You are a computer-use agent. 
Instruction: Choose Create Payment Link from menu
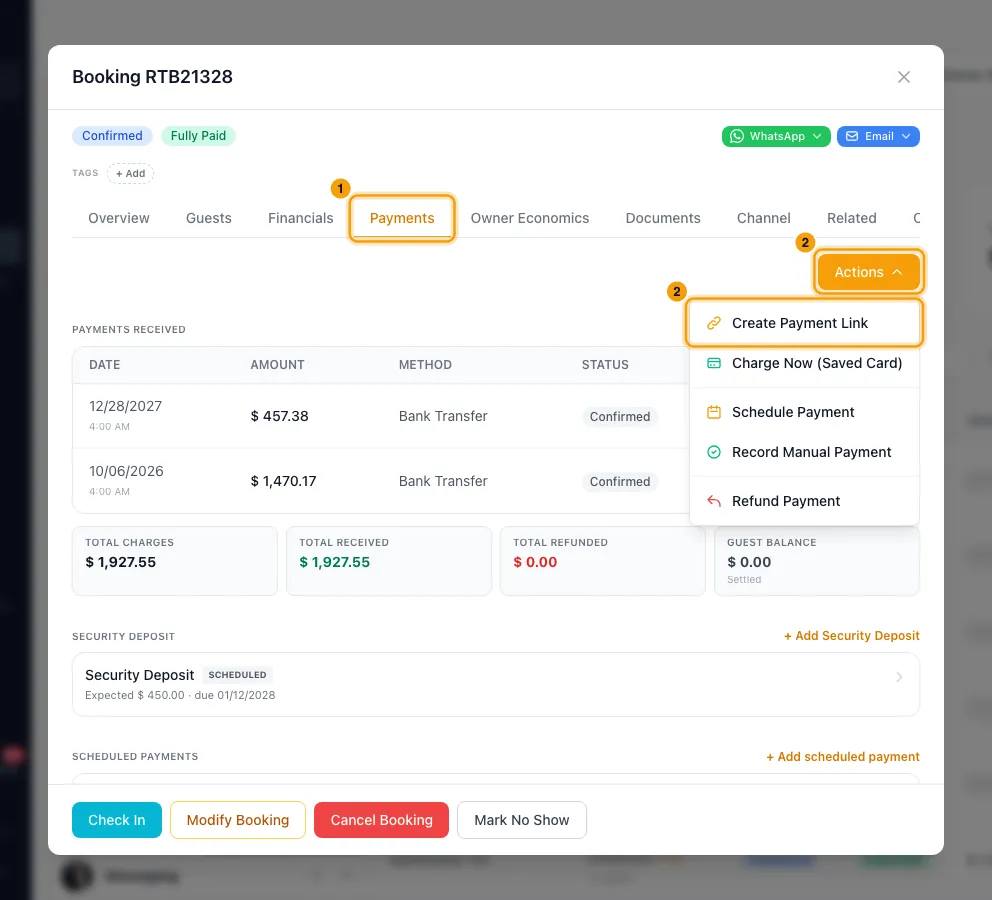pyautogui.click(x=804, y=323)
